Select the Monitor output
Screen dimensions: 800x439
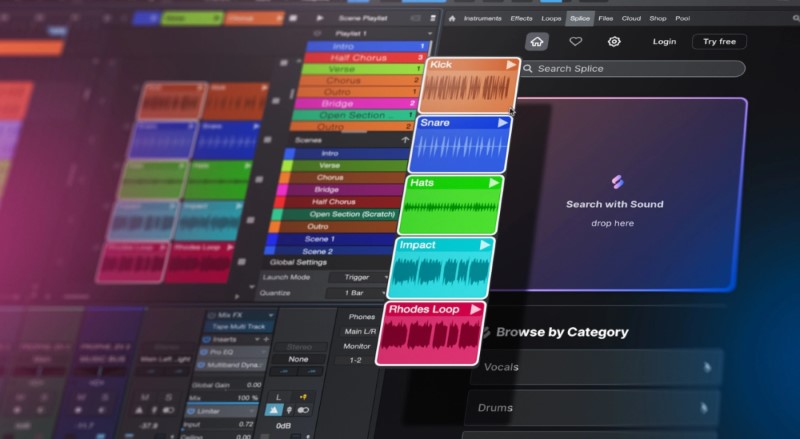(357, 346)
